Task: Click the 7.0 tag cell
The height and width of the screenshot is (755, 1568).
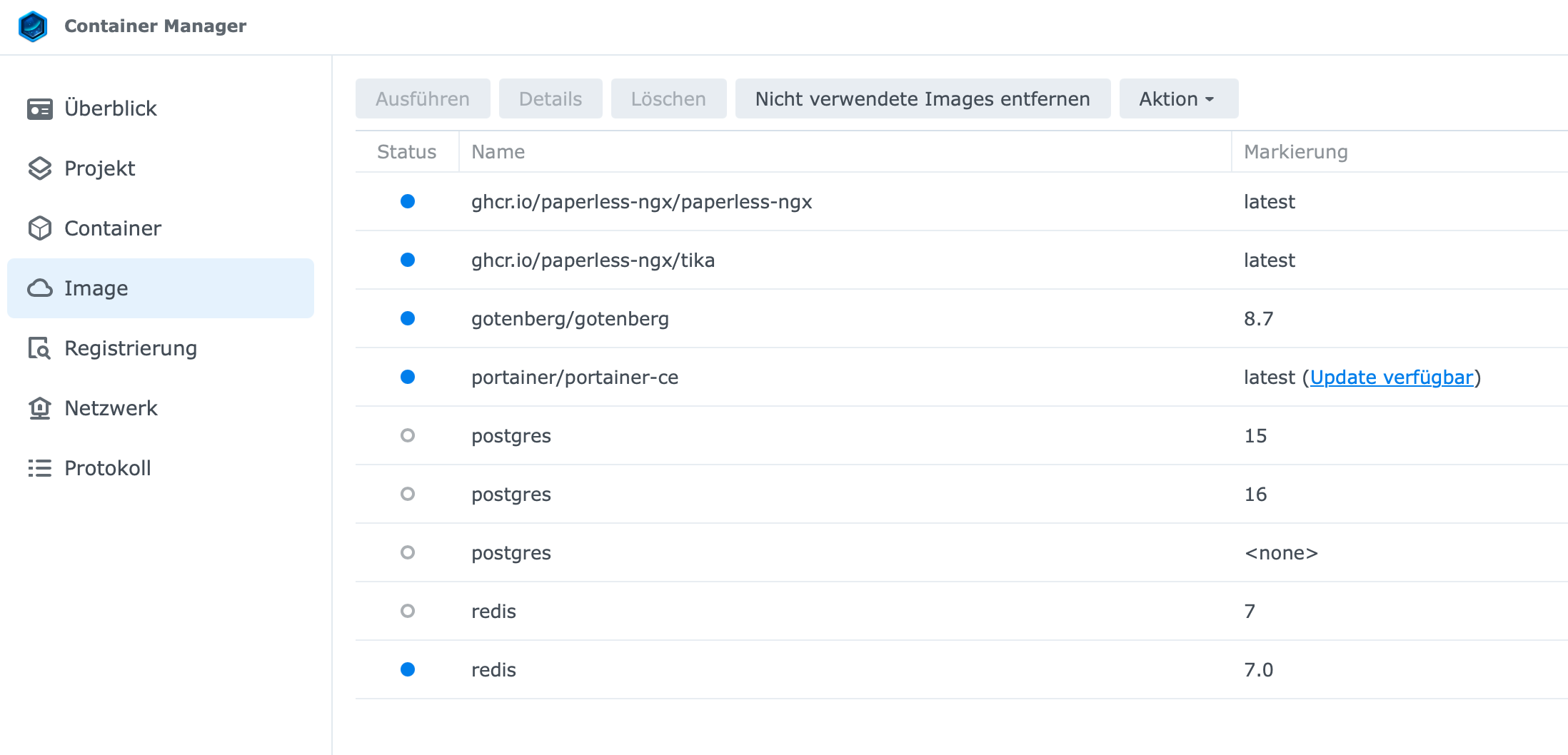Action: pos(1258,669)
